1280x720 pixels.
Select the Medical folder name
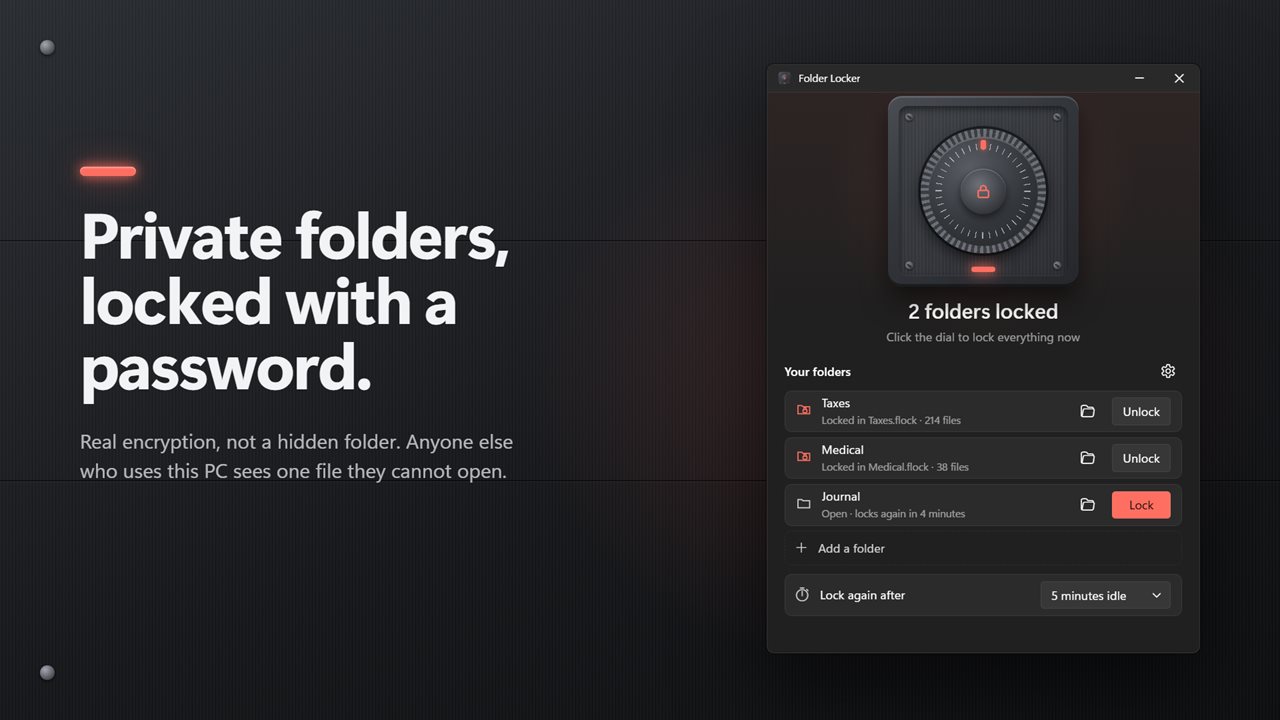(843, 450)
